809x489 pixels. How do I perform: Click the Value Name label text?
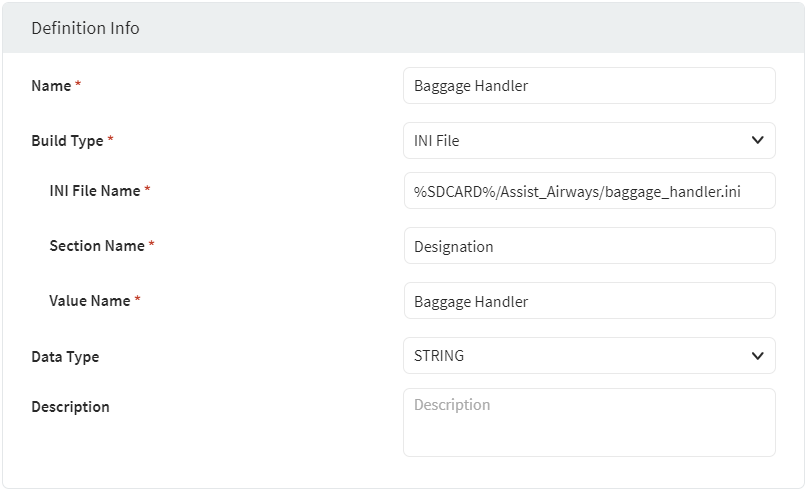point(89,301)
